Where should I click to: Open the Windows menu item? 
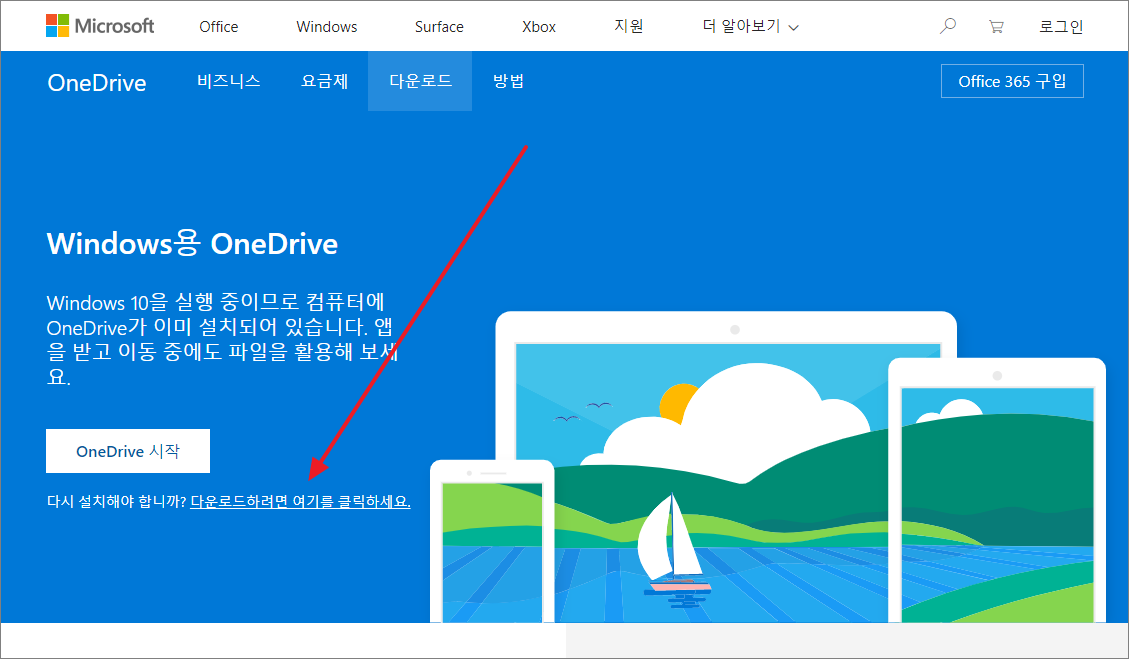coord(327,27)
